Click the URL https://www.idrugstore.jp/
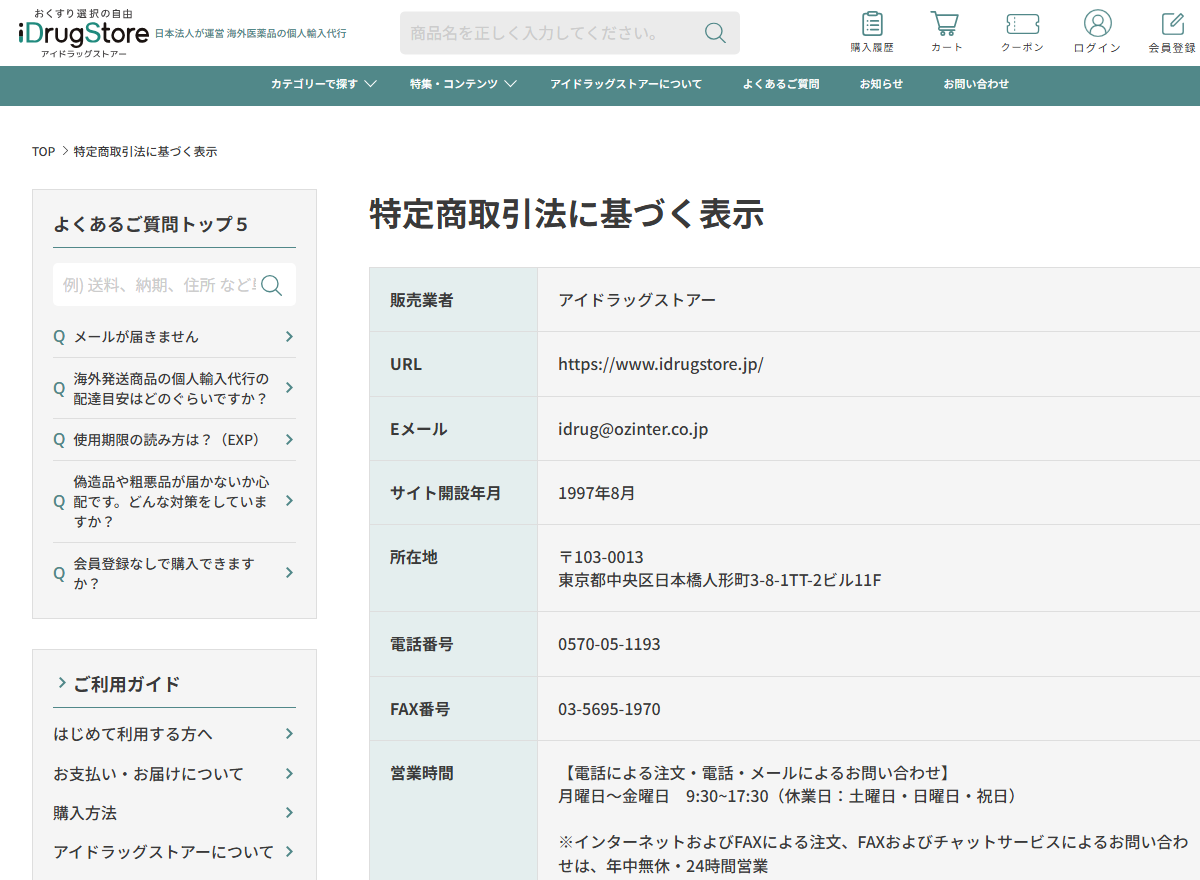Viewport: 1200px width, 880px height. point(661,364)
